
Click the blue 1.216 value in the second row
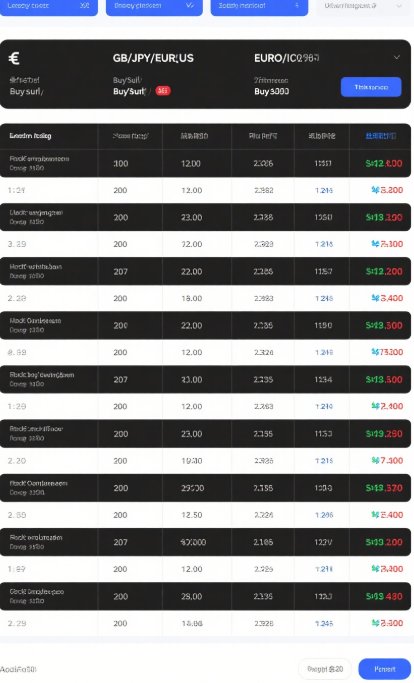[324, 190]
